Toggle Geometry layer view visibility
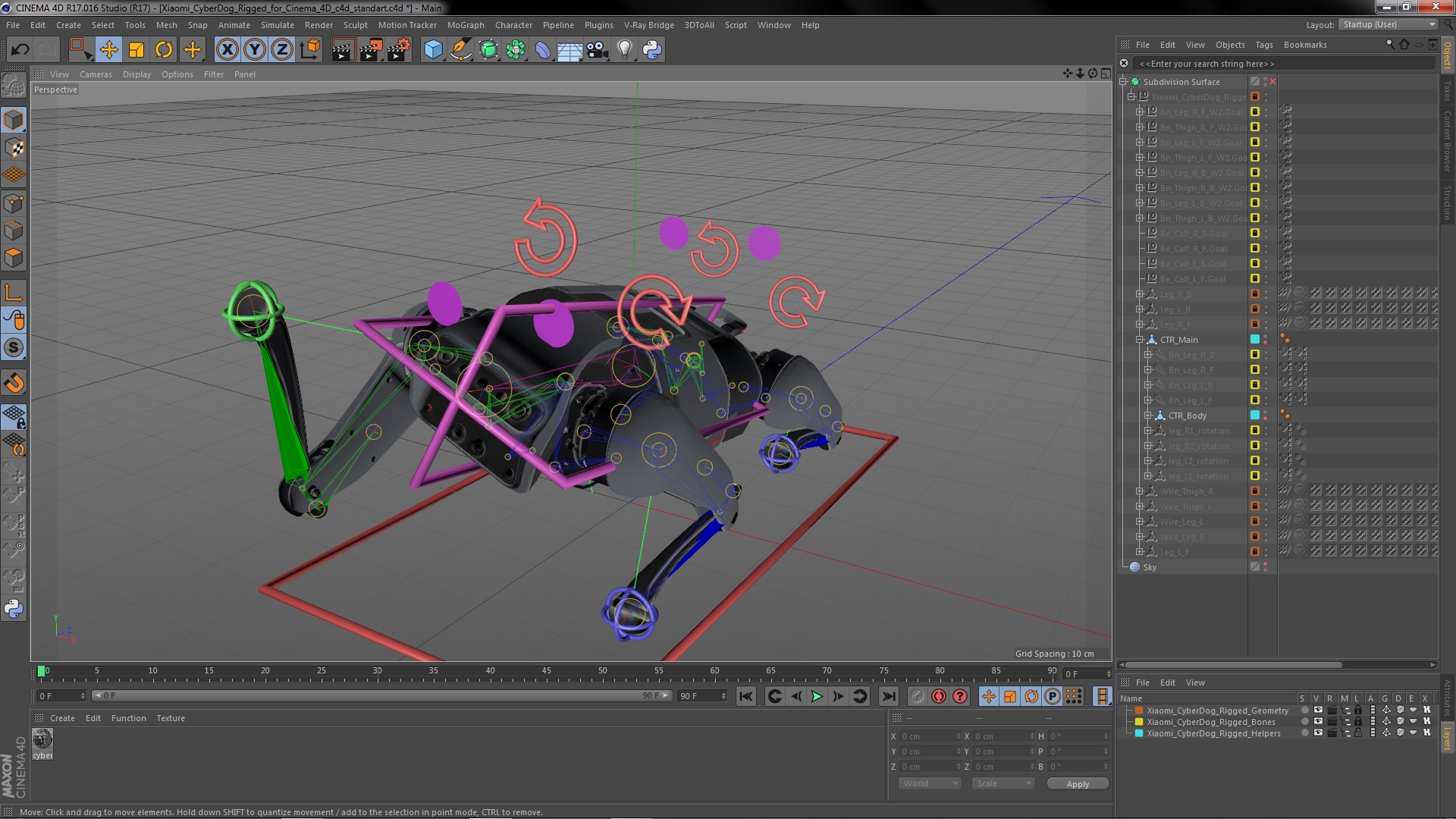The image size is (1456, 819). point(1318,711)
